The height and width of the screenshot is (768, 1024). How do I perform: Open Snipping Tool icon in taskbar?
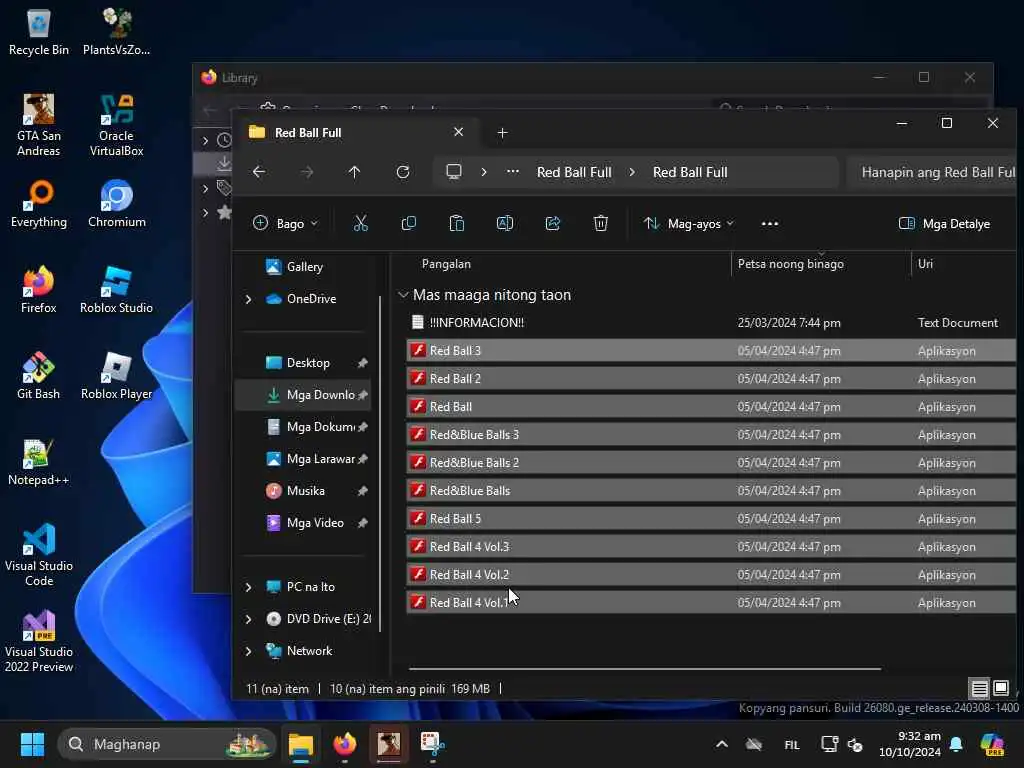click(432, 744)
